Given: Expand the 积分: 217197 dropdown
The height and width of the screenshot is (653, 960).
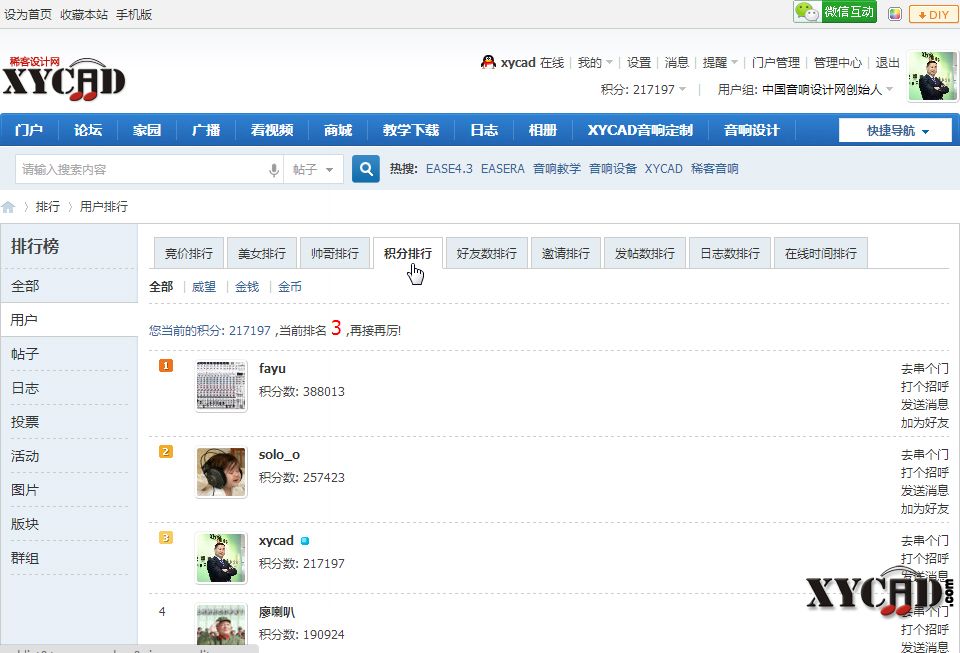Looking at the screenshot, I should 643,89.
